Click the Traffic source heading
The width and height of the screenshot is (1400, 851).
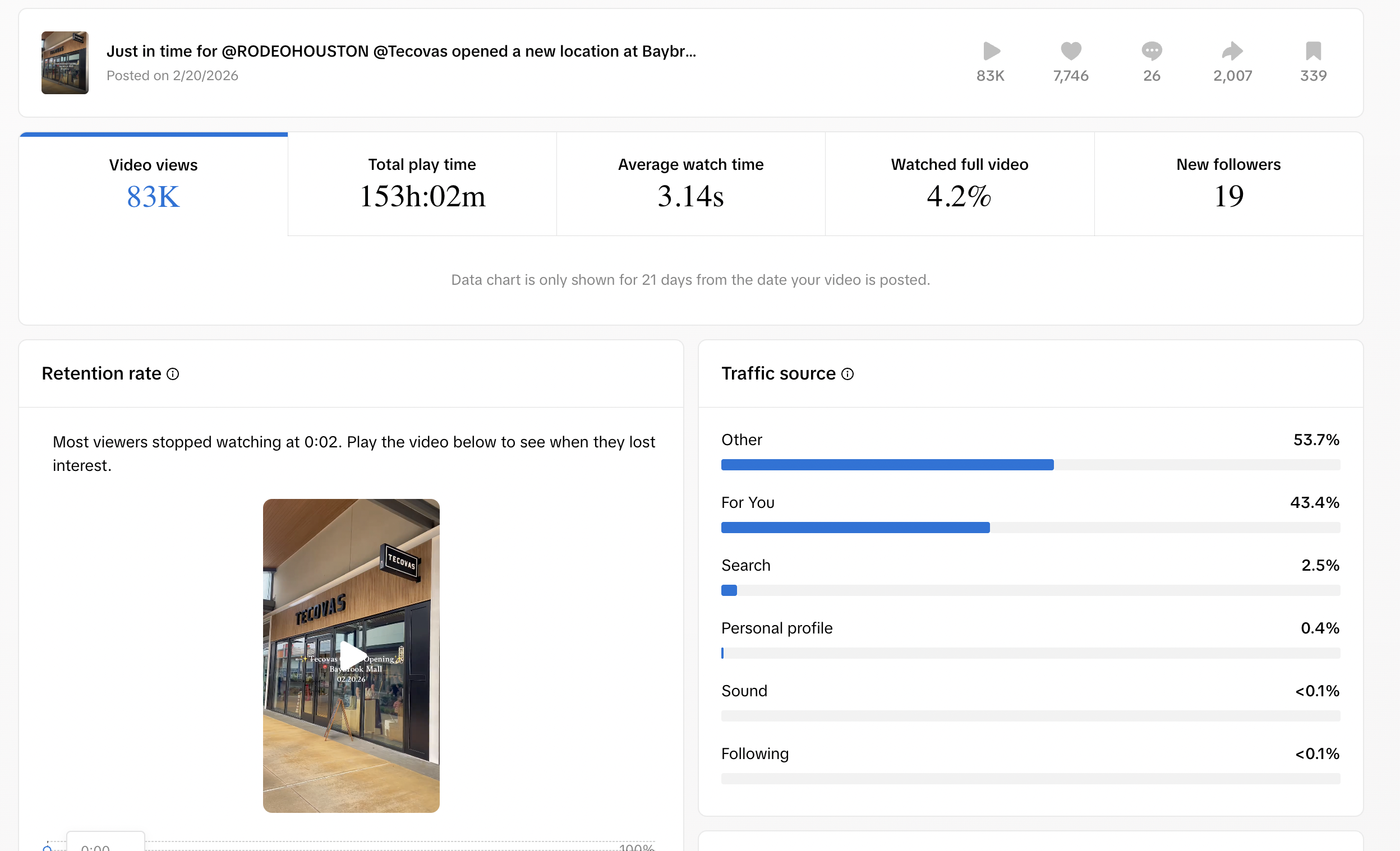779,373
